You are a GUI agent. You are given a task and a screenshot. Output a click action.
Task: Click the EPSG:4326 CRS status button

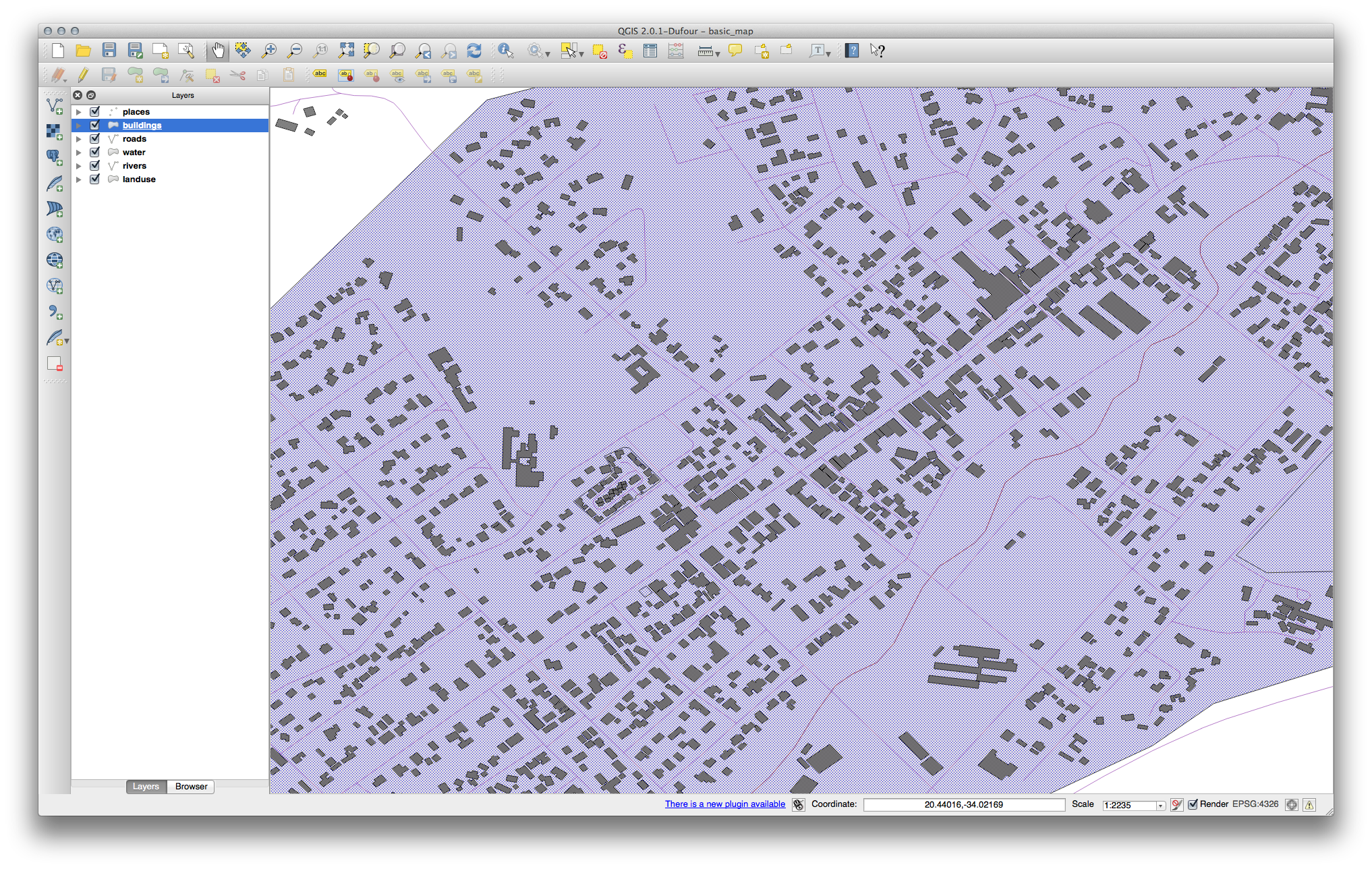click(x=1255, y=804)
